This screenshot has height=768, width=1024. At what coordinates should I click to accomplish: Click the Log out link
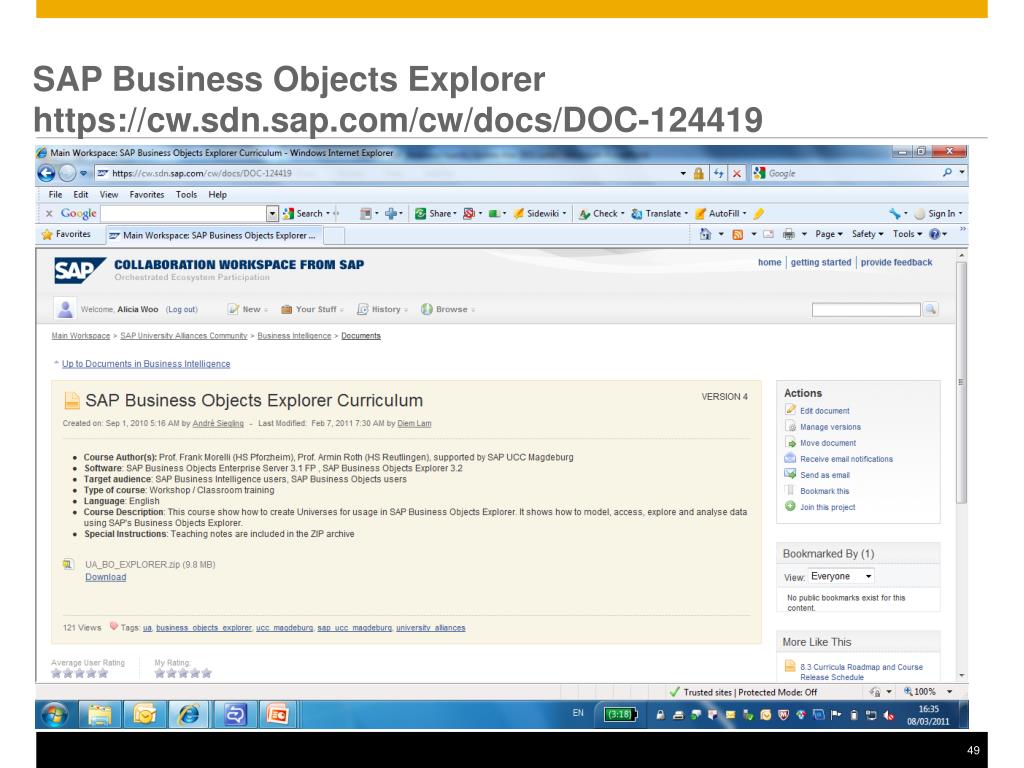click(181, 310)
